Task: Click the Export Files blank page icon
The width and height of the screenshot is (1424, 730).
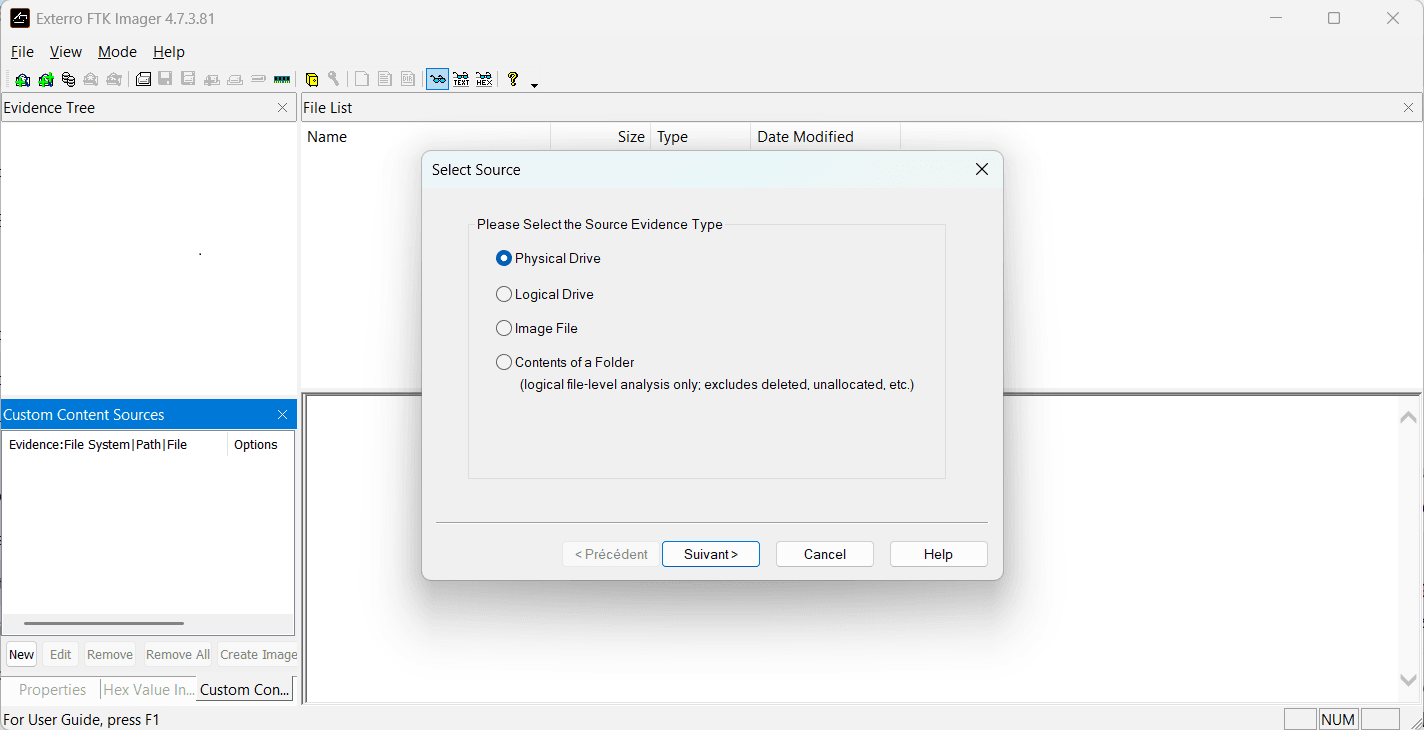Action: pos(362,79)
